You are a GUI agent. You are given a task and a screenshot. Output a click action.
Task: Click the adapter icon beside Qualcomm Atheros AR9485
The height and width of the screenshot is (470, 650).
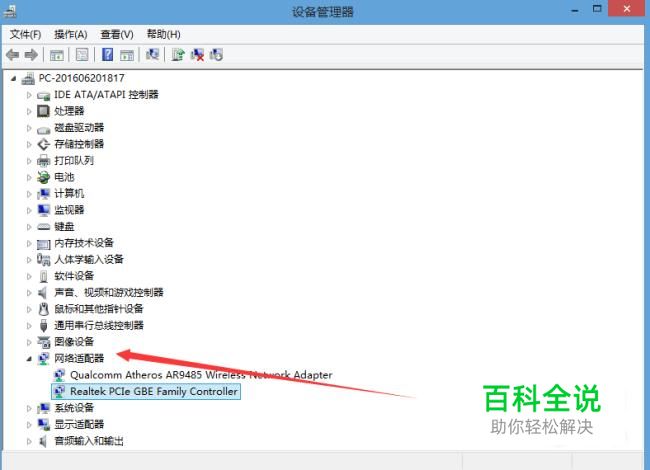coord(60,375)
